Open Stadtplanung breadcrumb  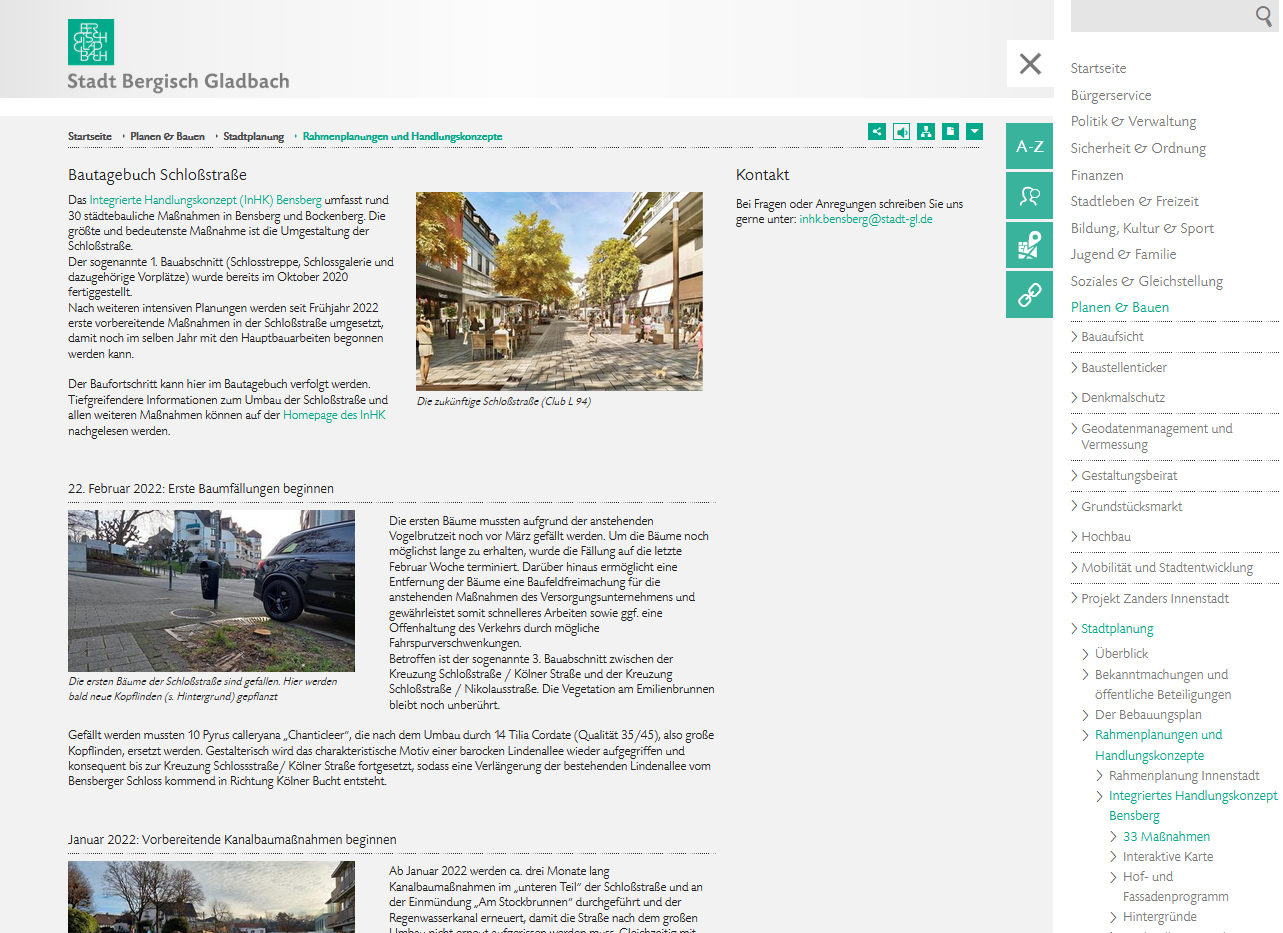253,136
